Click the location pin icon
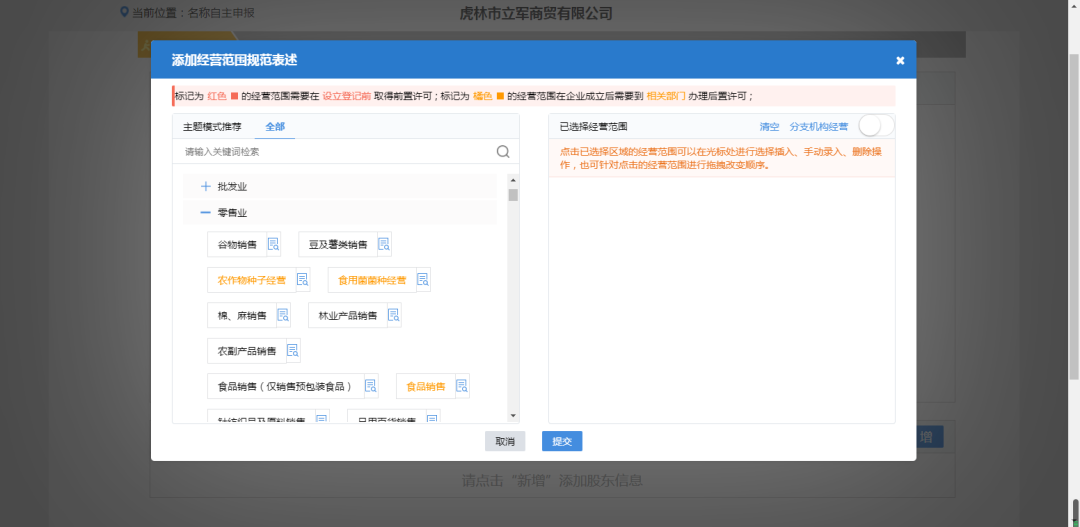 click(124, 12)
